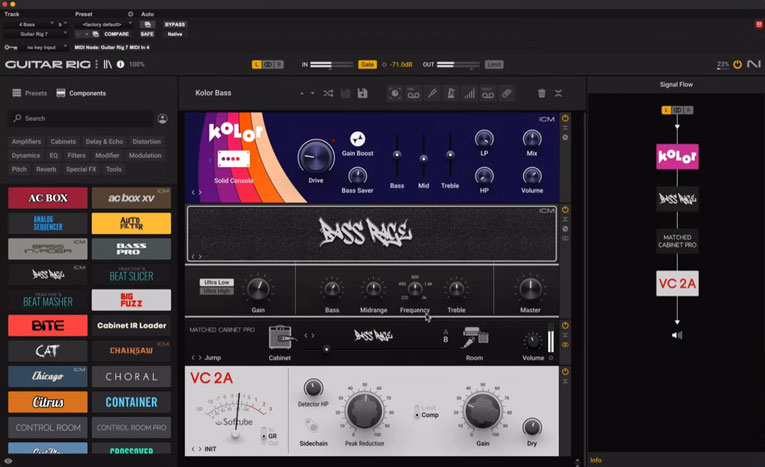Screen dimensions: 765x467
Task: Filter components by Amplifiers
Action: pos(26,142)
